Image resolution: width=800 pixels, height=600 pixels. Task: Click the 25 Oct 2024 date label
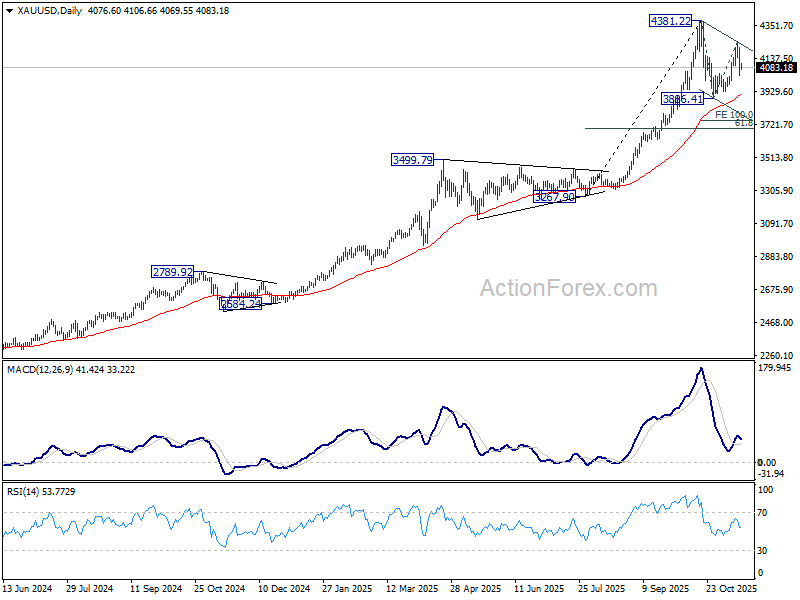click(219, 589)
